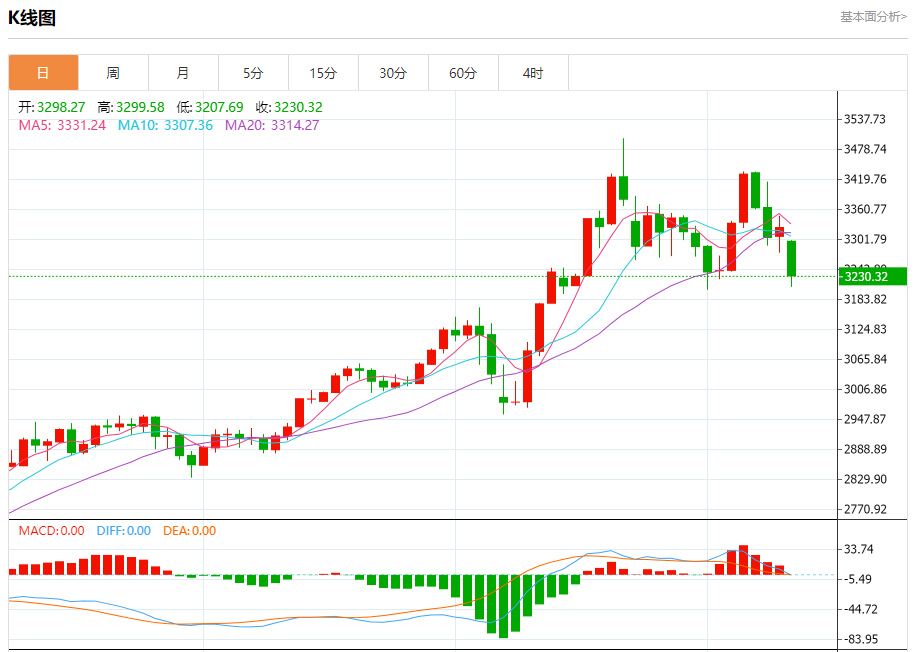
Task: Switch to the 60分 chart tab
Action: [x=463, y=73]
